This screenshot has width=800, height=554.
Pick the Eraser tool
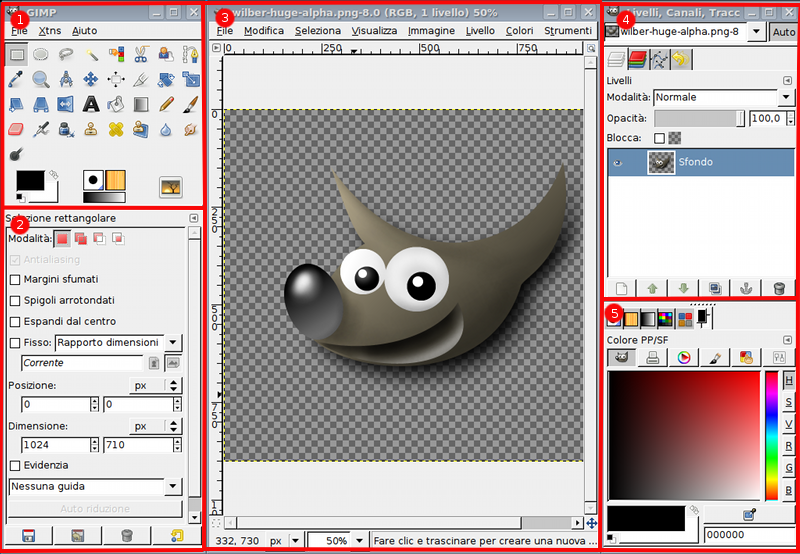click(x=17, y=128)
